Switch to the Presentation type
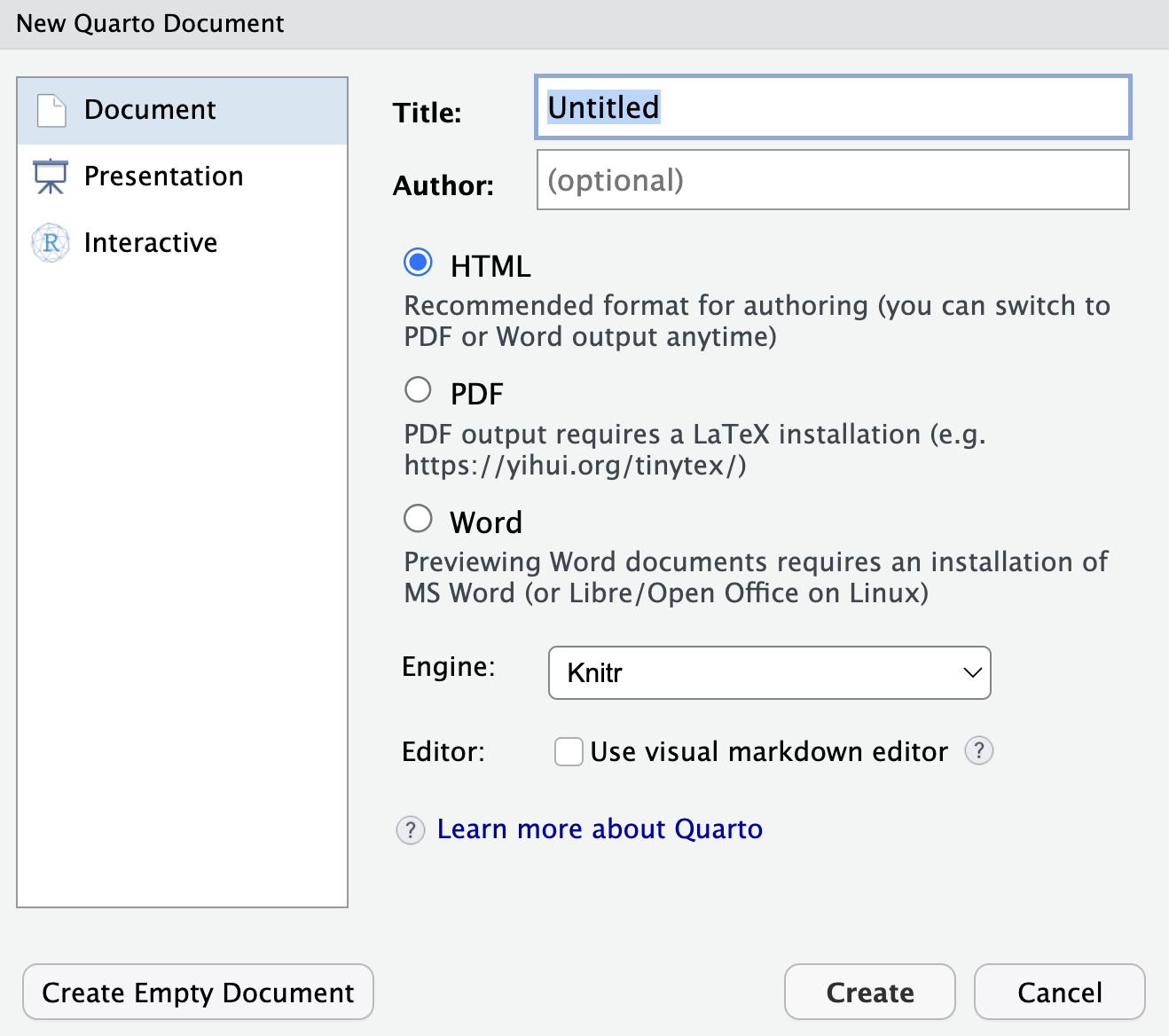 163,177
